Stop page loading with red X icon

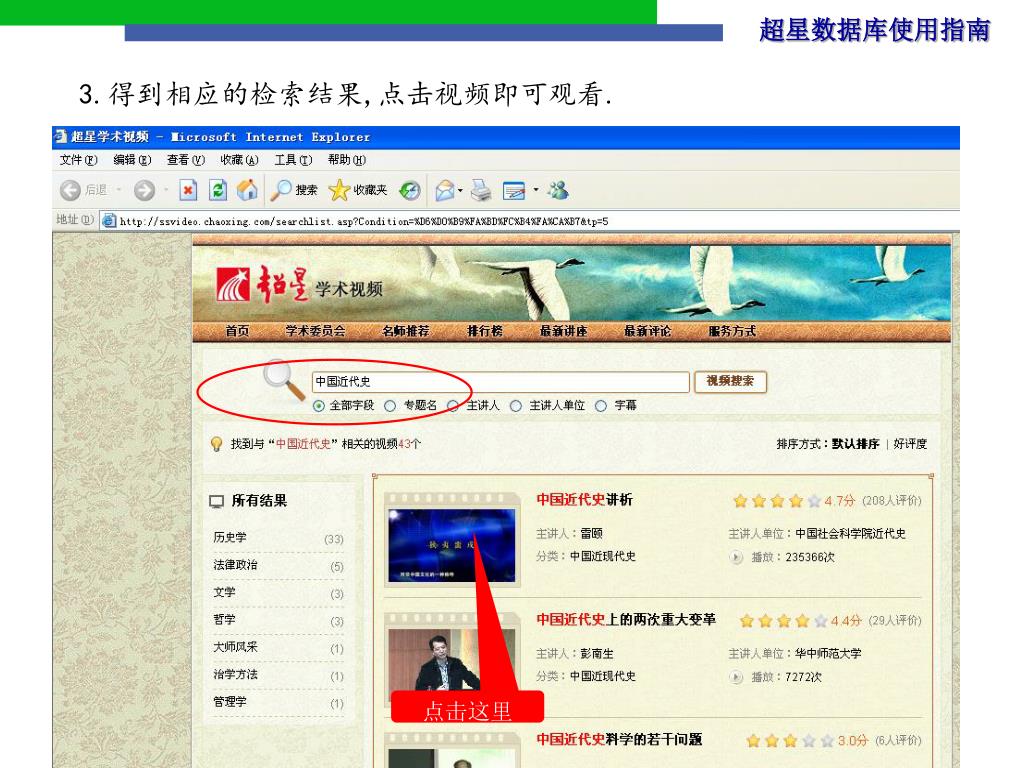click(x=187, y=190)
